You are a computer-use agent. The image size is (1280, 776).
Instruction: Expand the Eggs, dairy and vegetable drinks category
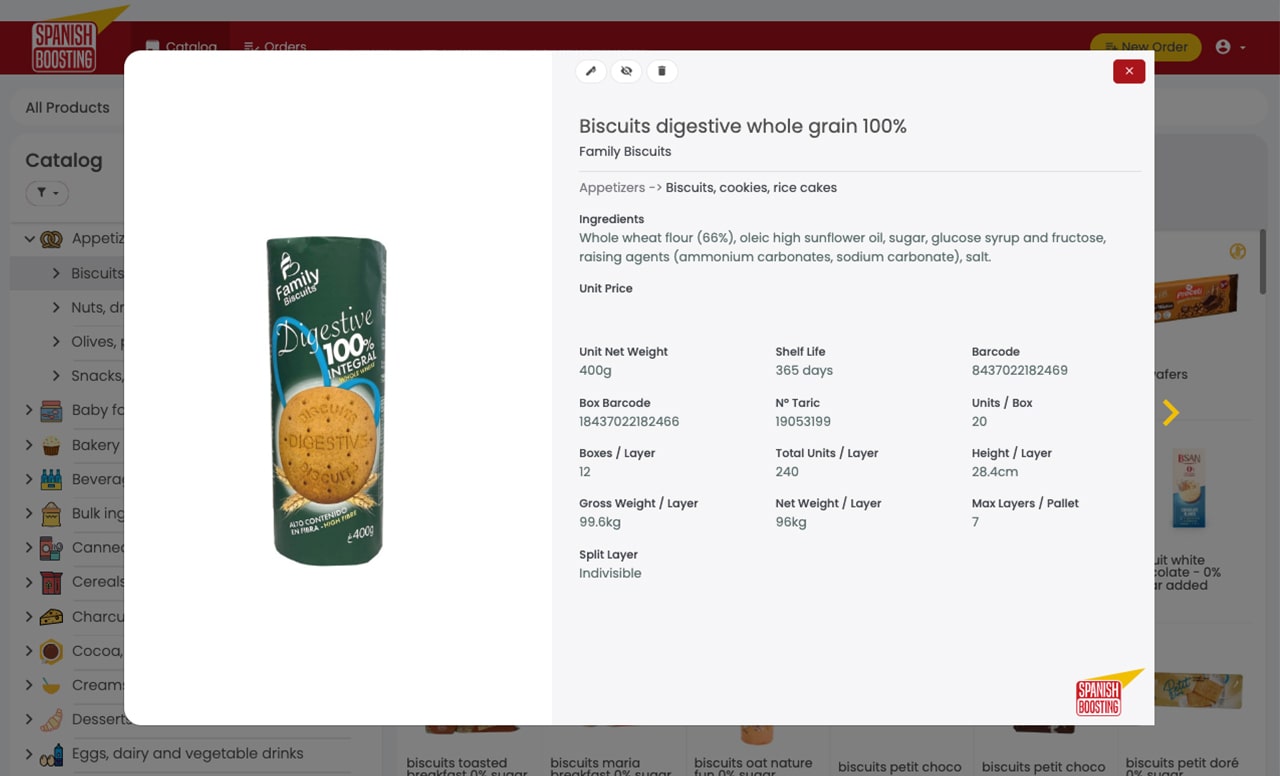coord(29,754)
